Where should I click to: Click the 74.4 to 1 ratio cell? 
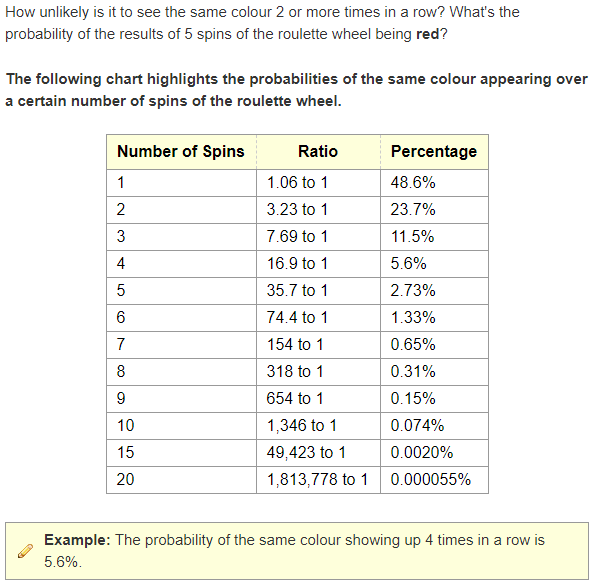(x=318, y=318)
